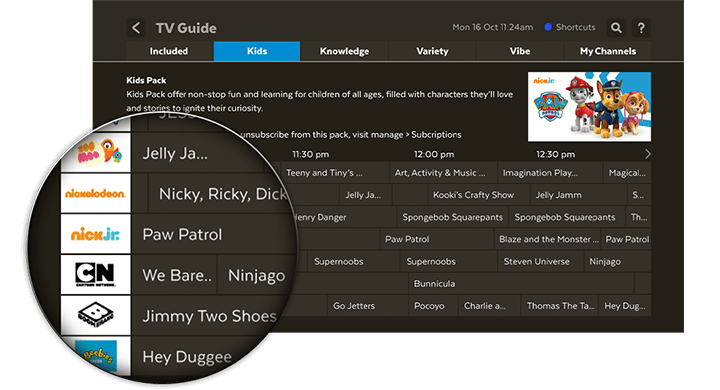Open help with the question mark icon
720x390 pixels.
pyautogui.click(x=641, y=28)
